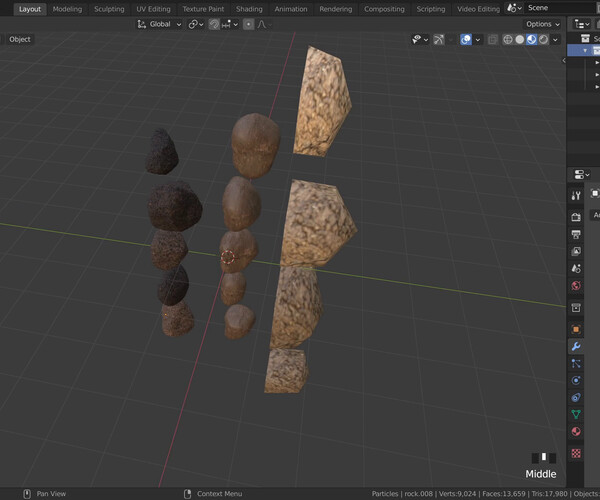
Task: Open the Collection properties tab
Action: (576, 308)
